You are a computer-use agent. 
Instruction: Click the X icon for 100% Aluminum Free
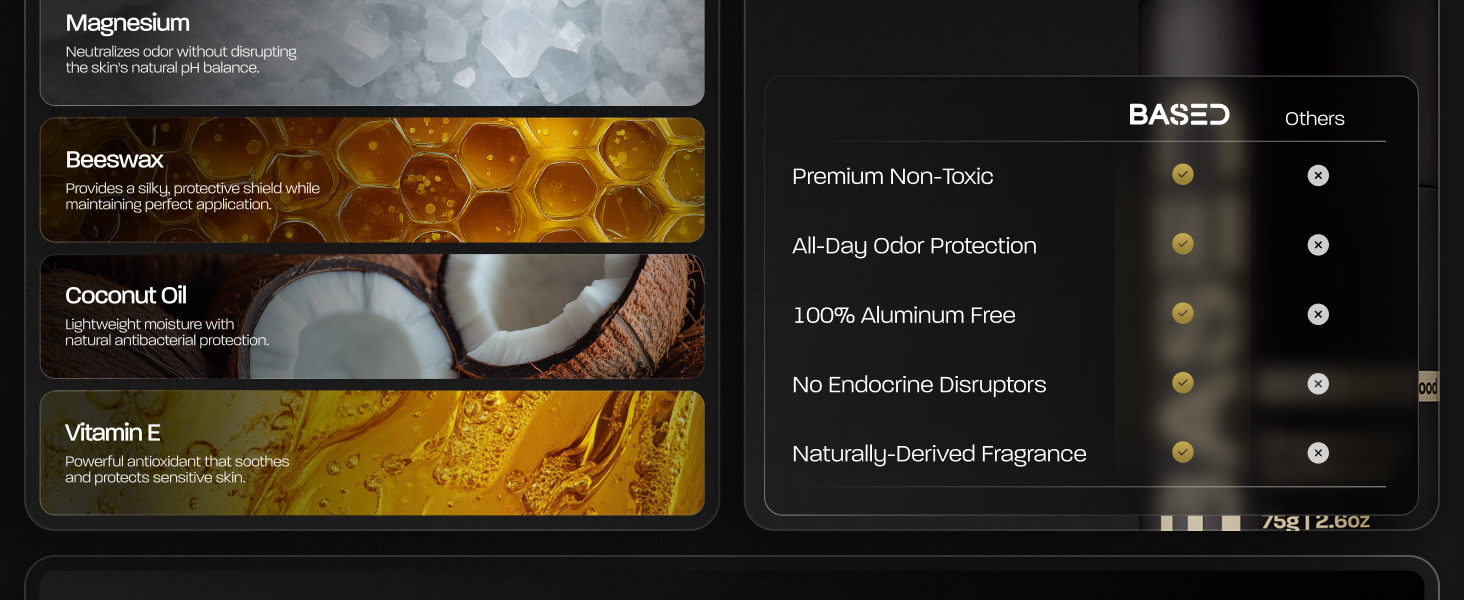point(1318,315)
